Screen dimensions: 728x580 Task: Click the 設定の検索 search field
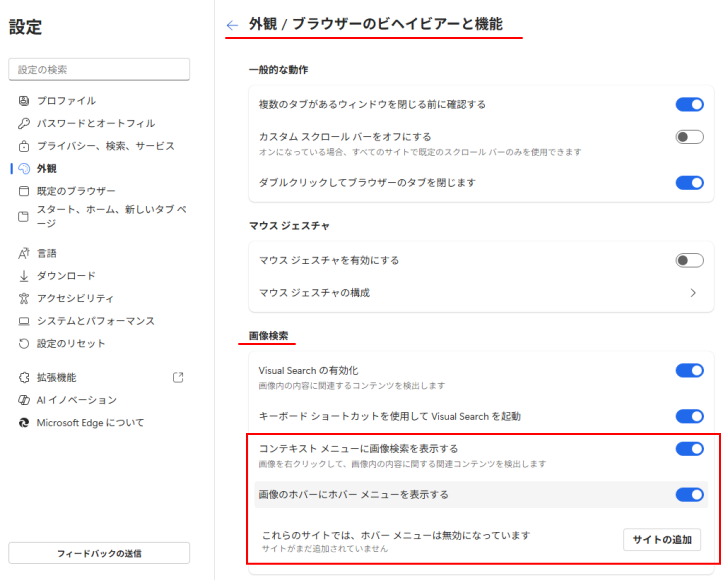(99, 69)
